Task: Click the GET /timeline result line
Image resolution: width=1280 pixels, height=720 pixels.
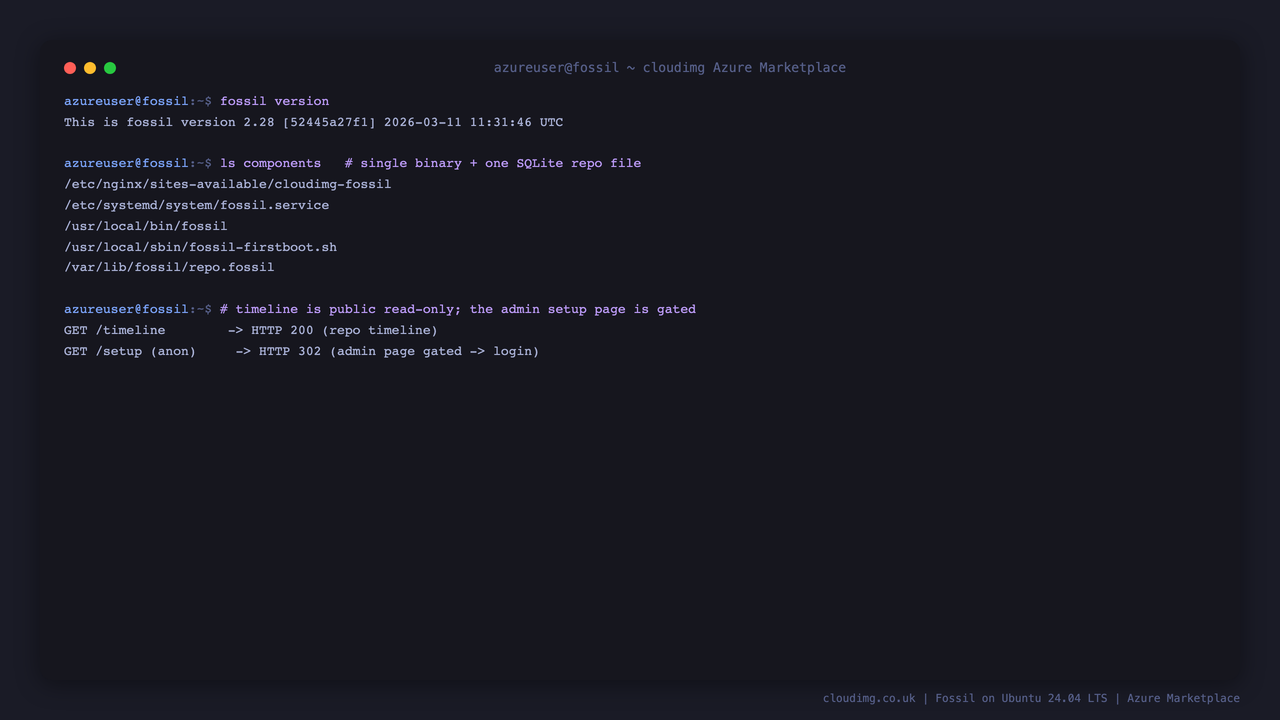Action: point(251,330)
